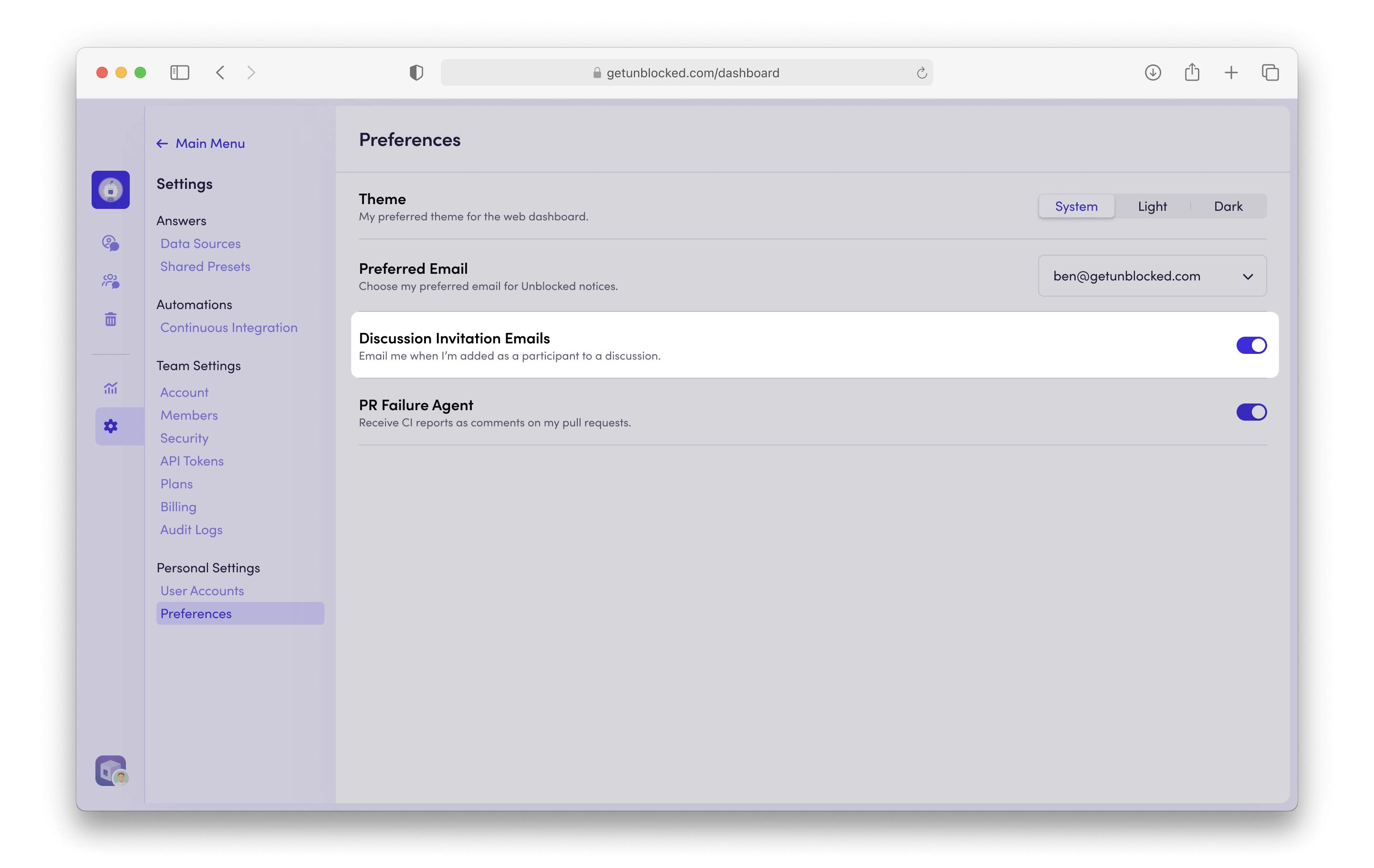Reload the page in address bar
This screenshot has height=868, width=1374.
pos(921,73)
